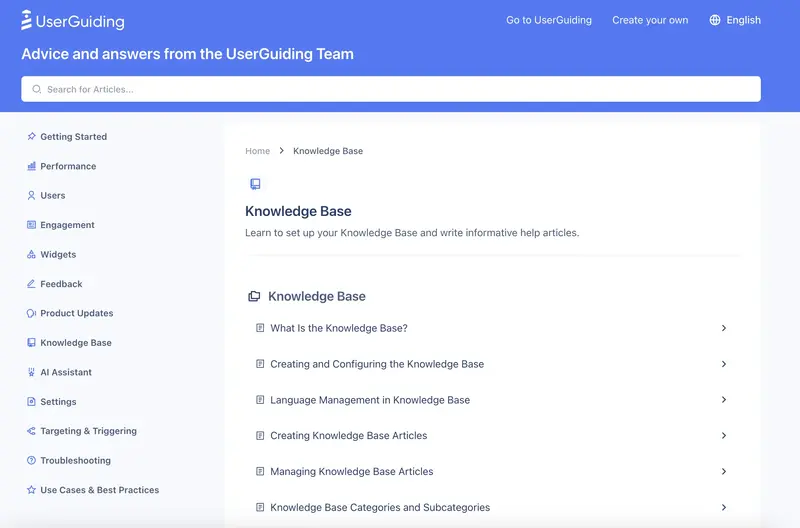Screen dimensions: 800x528
Task: Open Getting Started category
Action: [x=73, y=136]
